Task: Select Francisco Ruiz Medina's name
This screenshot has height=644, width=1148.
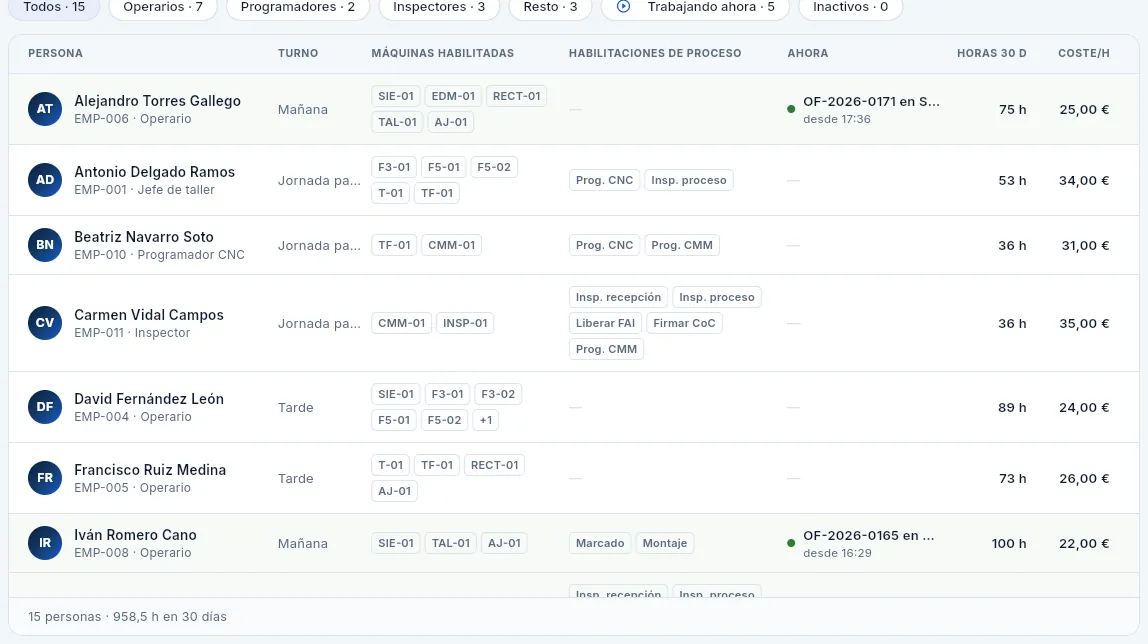Action: point(150,470)
